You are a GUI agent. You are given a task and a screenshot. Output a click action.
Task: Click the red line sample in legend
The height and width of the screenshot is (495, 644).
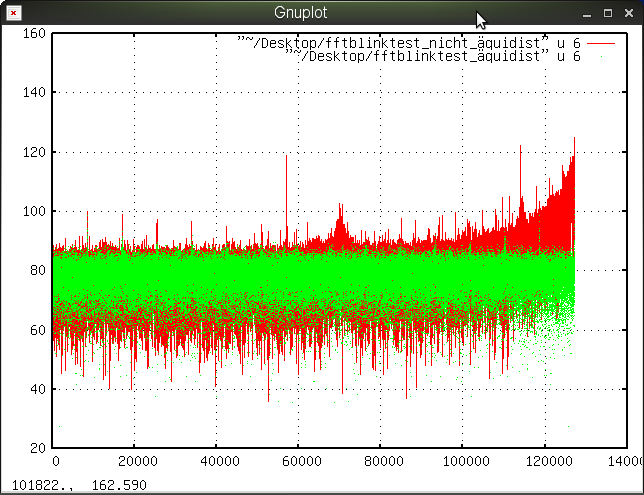pos(600,44)
